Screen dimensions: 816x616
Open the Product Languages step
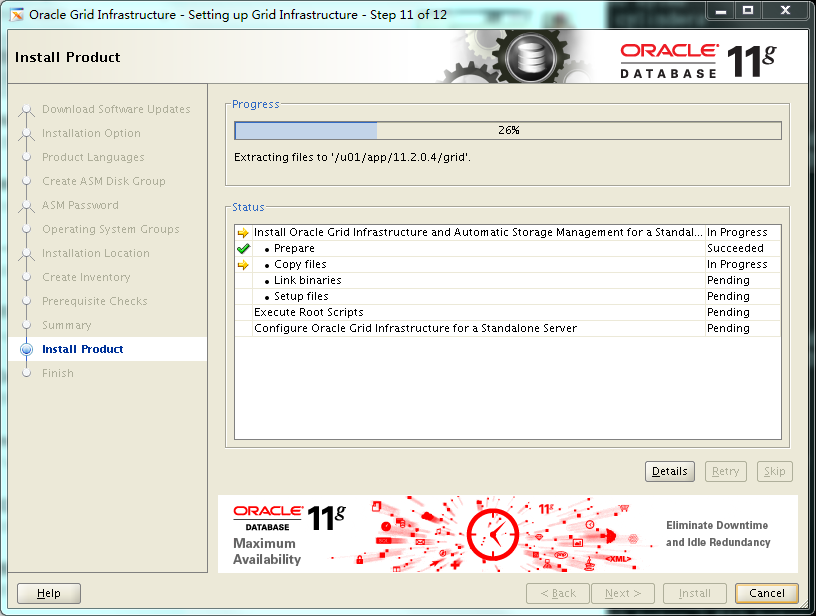click(x=93, y=157)
